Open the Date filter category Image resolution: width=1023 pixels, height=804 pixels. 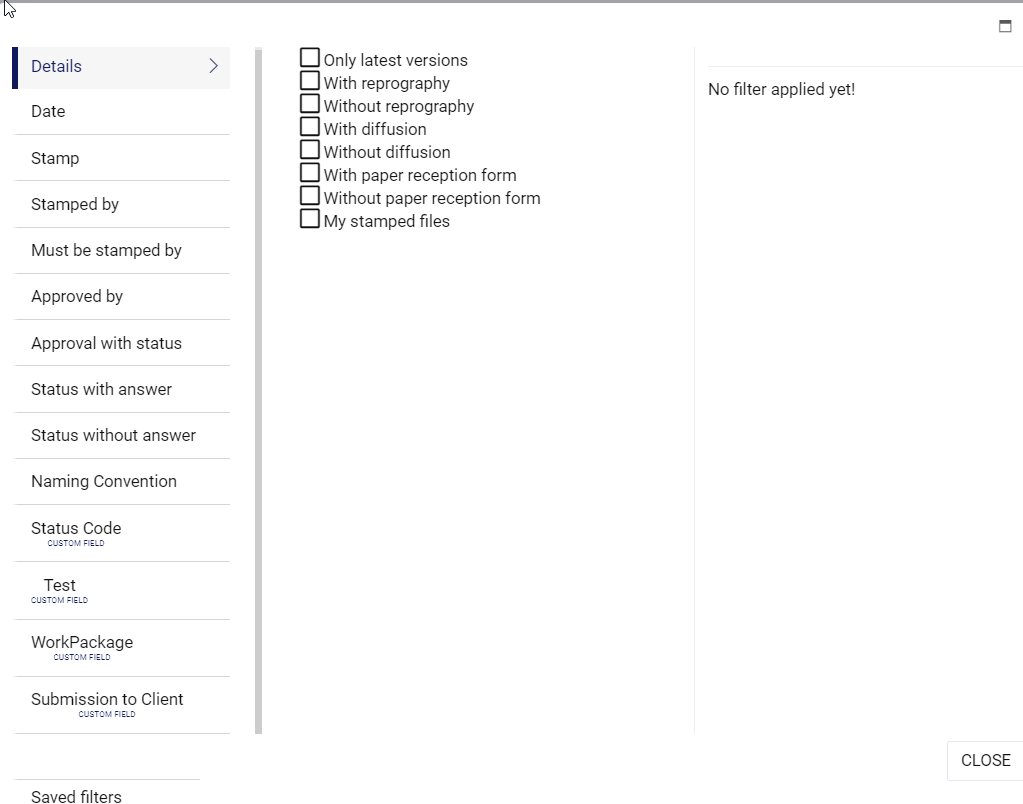[48, 112]
